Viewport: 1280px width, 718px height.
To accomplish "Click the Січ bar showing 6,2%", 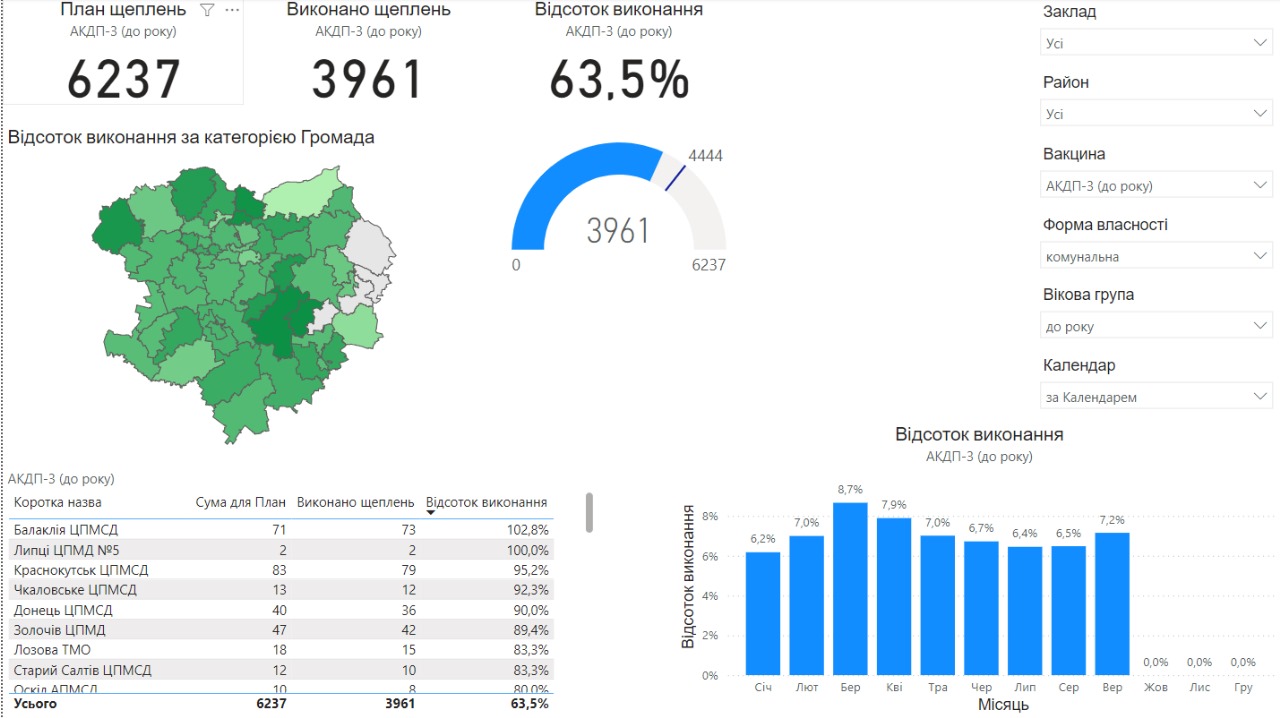I will click(763, 615).
